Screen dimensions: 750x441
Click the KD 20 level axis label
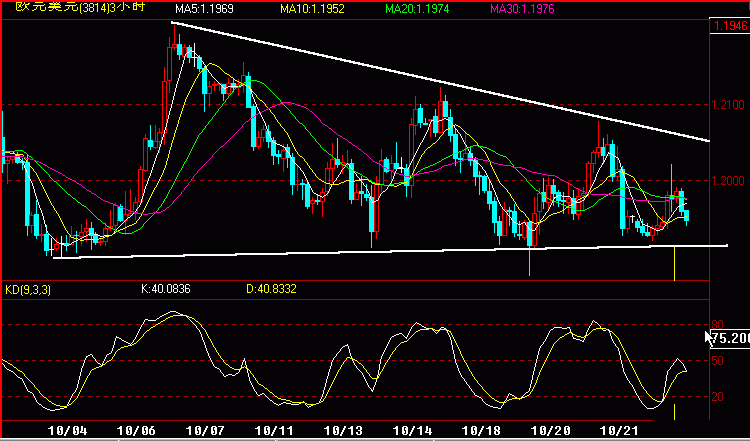717,397
